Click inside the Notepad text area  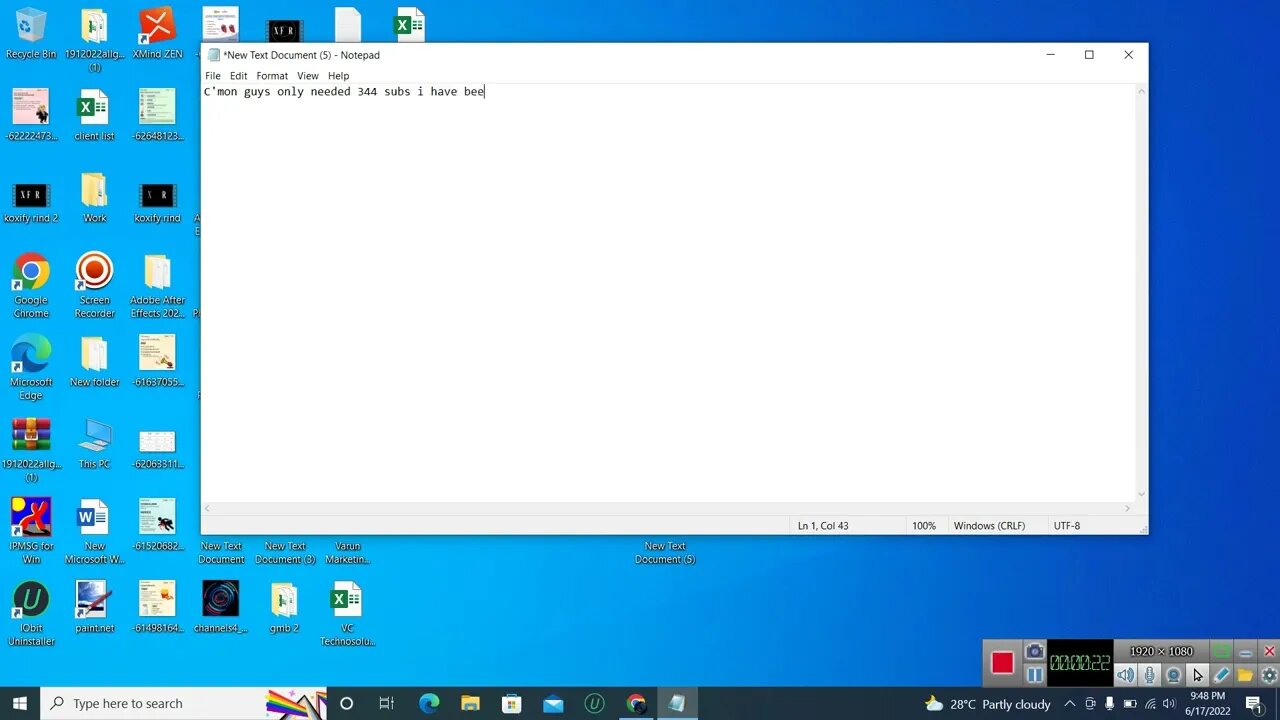[x=668, y=293]
